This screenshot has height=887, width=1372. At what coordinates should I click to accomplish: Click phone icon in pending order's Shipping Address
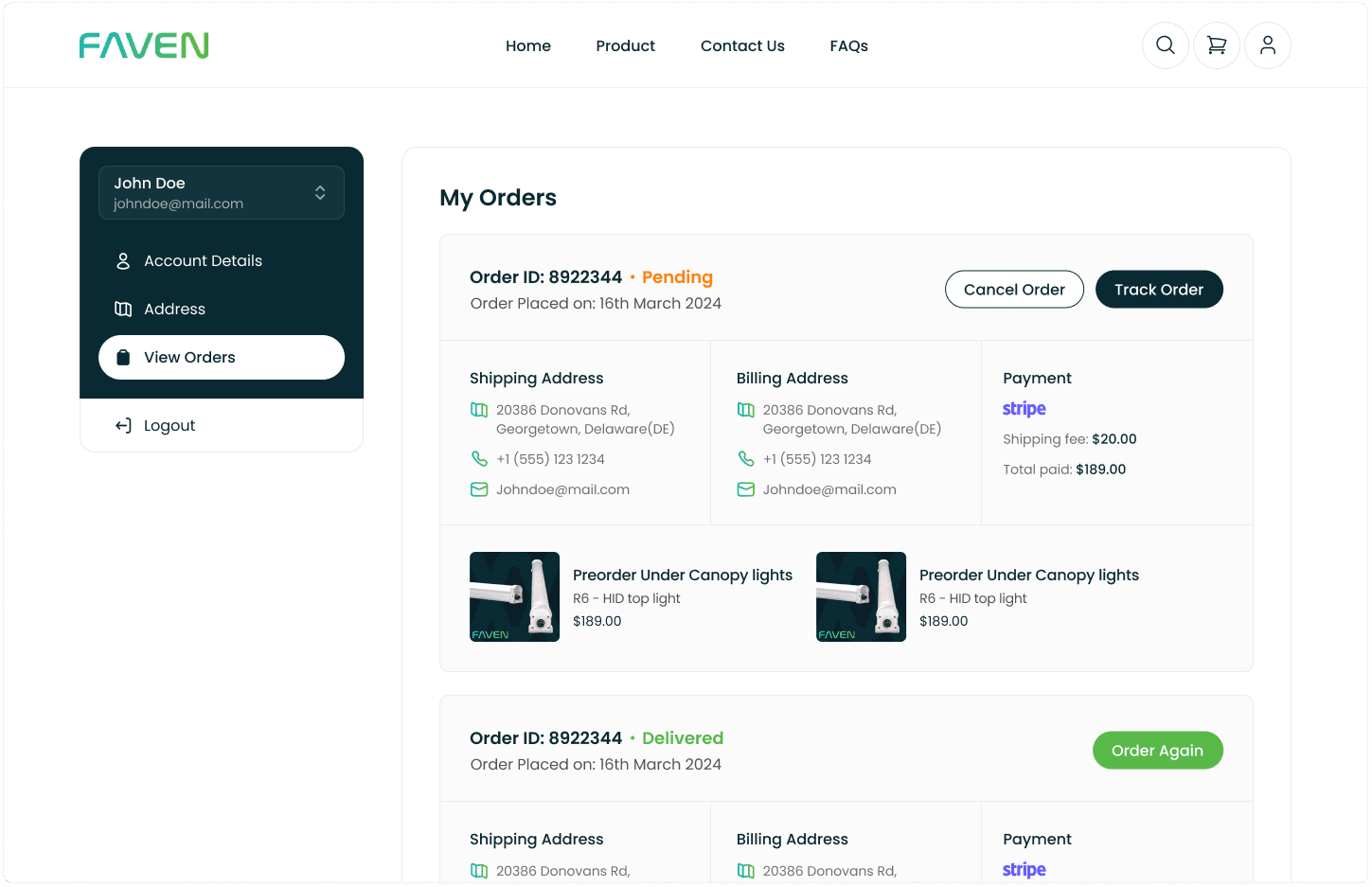tap(479, 459)
